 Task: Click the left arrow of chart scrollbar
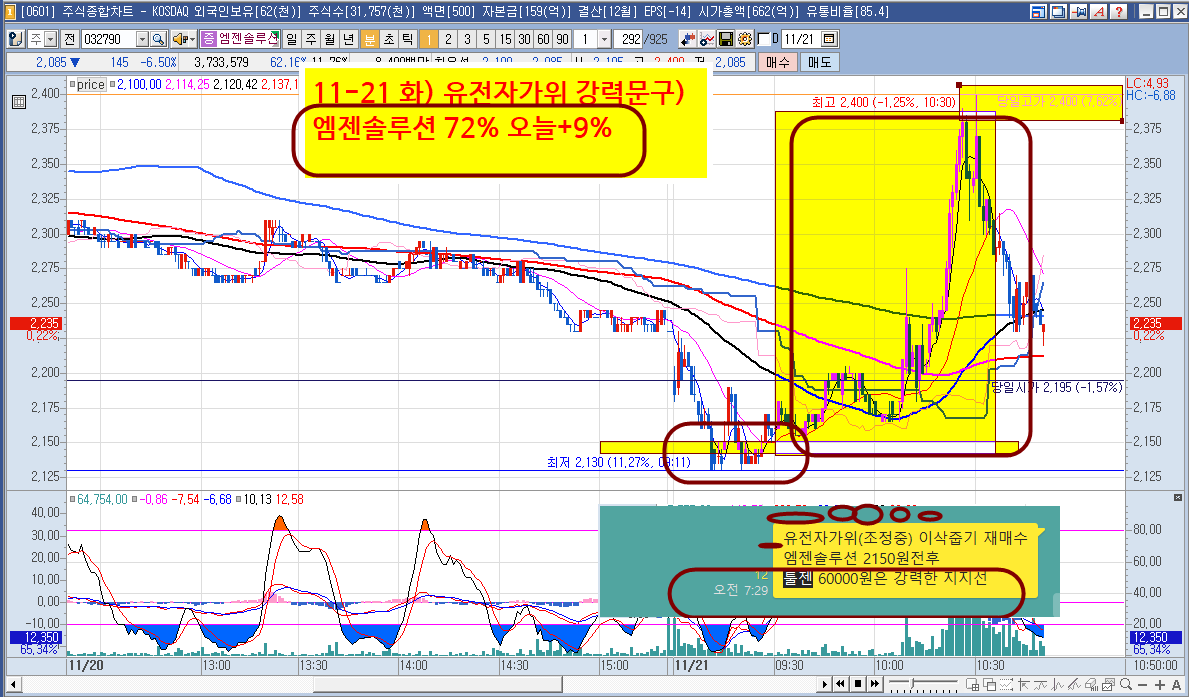tap(13, 684)
